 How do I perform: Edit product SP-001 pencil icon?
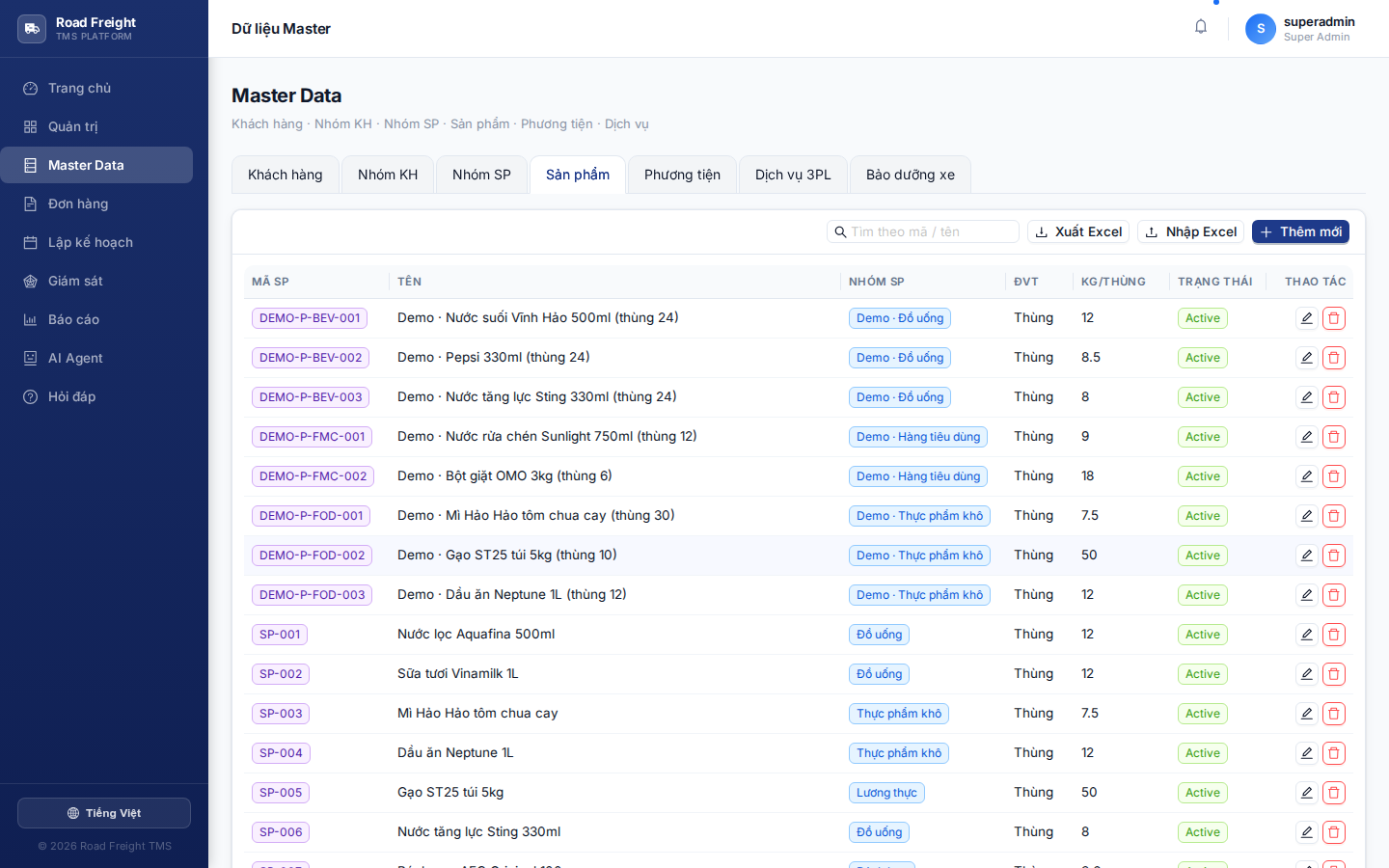[1307, 635]
